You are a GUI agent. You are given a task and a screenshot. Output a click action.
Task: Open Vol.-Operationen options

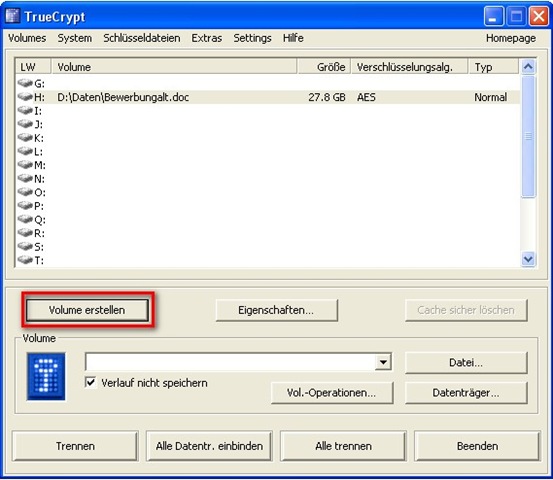[332, 393]
